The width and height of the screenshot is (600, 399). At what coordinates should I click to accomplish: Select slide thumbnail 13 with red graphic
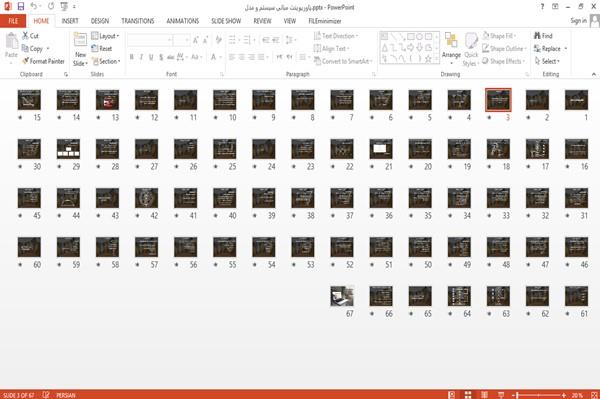pyautogui.click(x=107, y=100)
